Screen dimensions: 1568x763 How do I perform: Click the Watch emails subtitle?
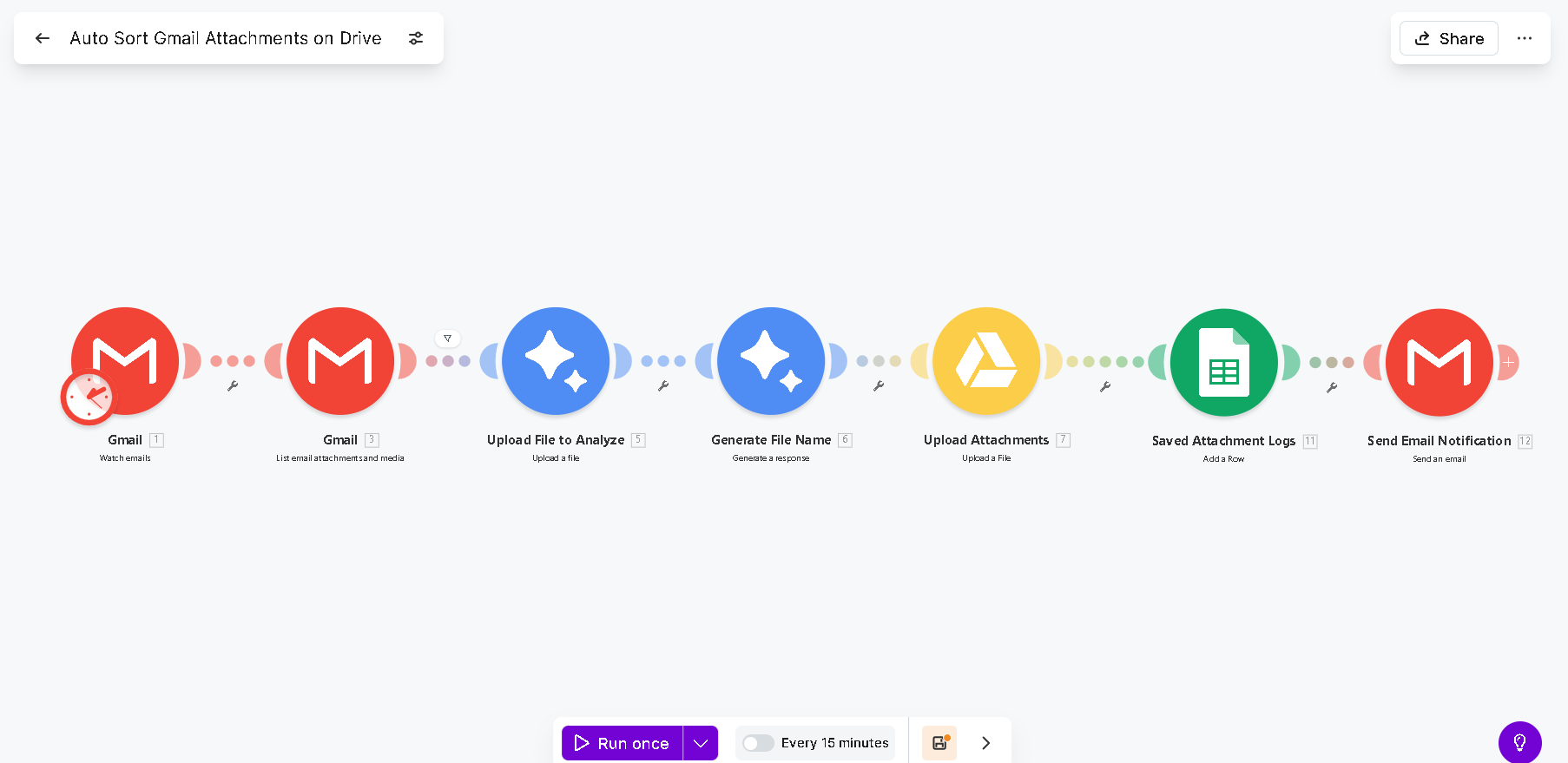[x=125, y=458]
